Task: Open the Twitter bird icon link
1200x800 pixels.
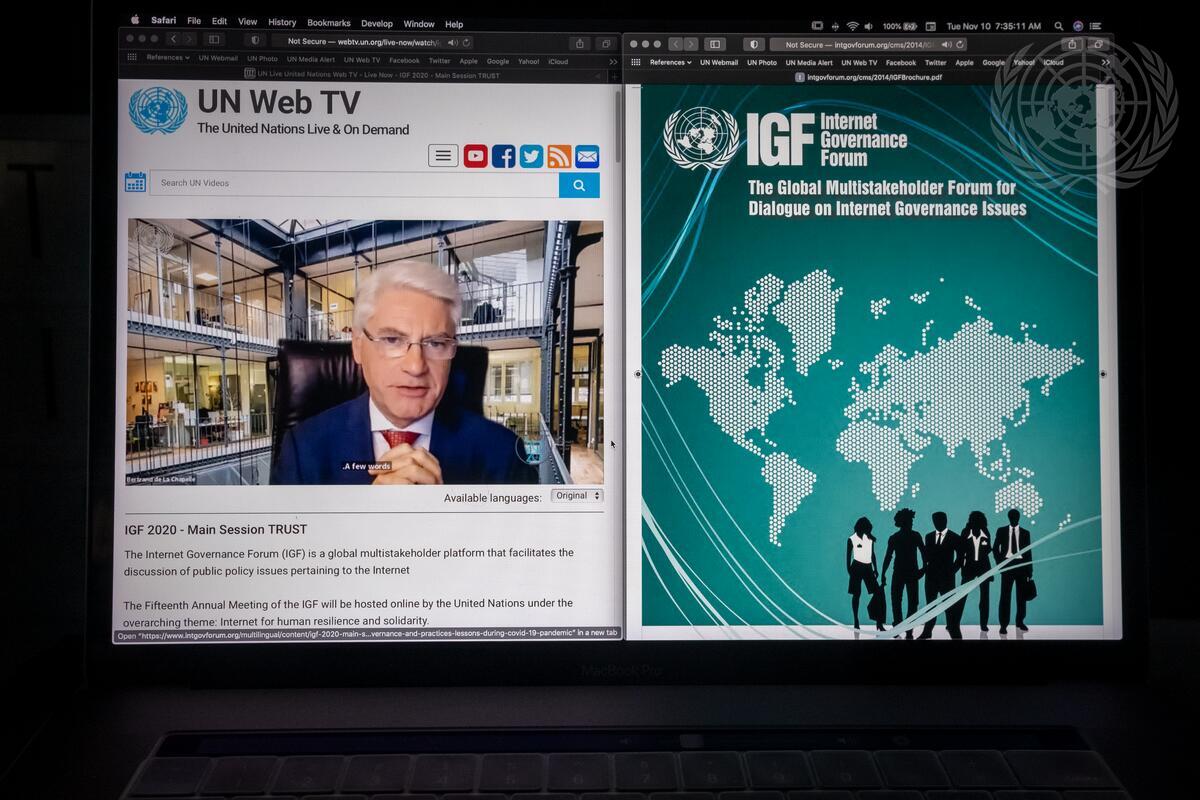Action: click(x=531, y=156)
